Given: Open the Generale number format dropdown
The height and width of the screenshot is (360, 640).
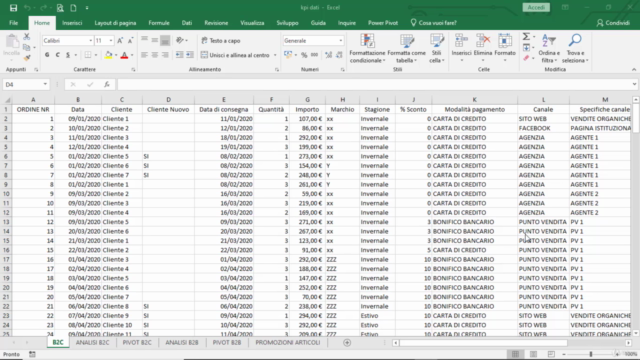Looking at the screenshot, I should [340, 41].
